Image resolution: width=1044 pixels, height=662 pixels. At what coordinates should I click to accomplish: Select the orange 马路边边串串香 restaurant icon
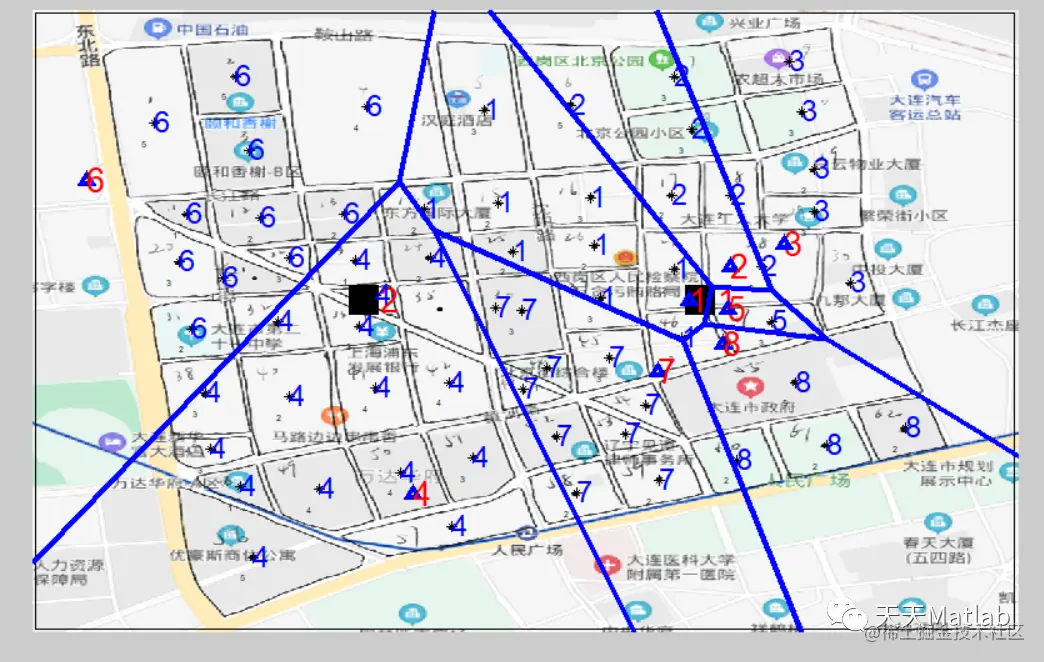[334, 416]
